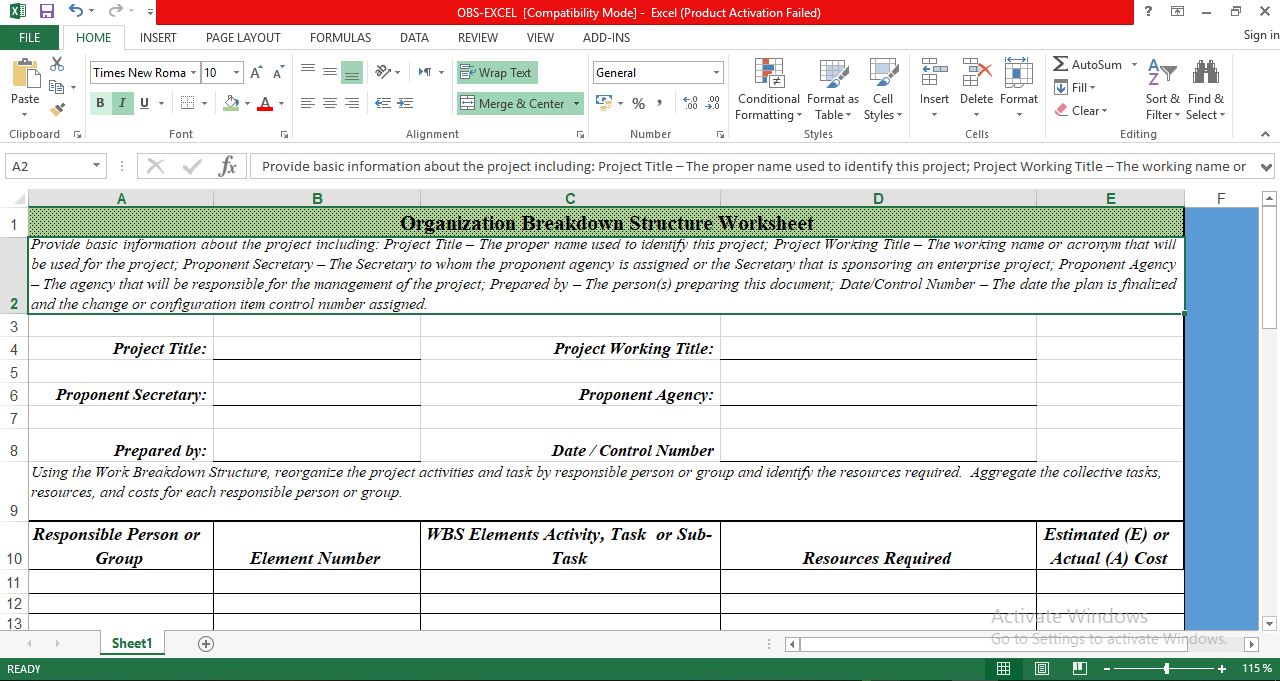Apply Bold formatting

coord(100,103)
